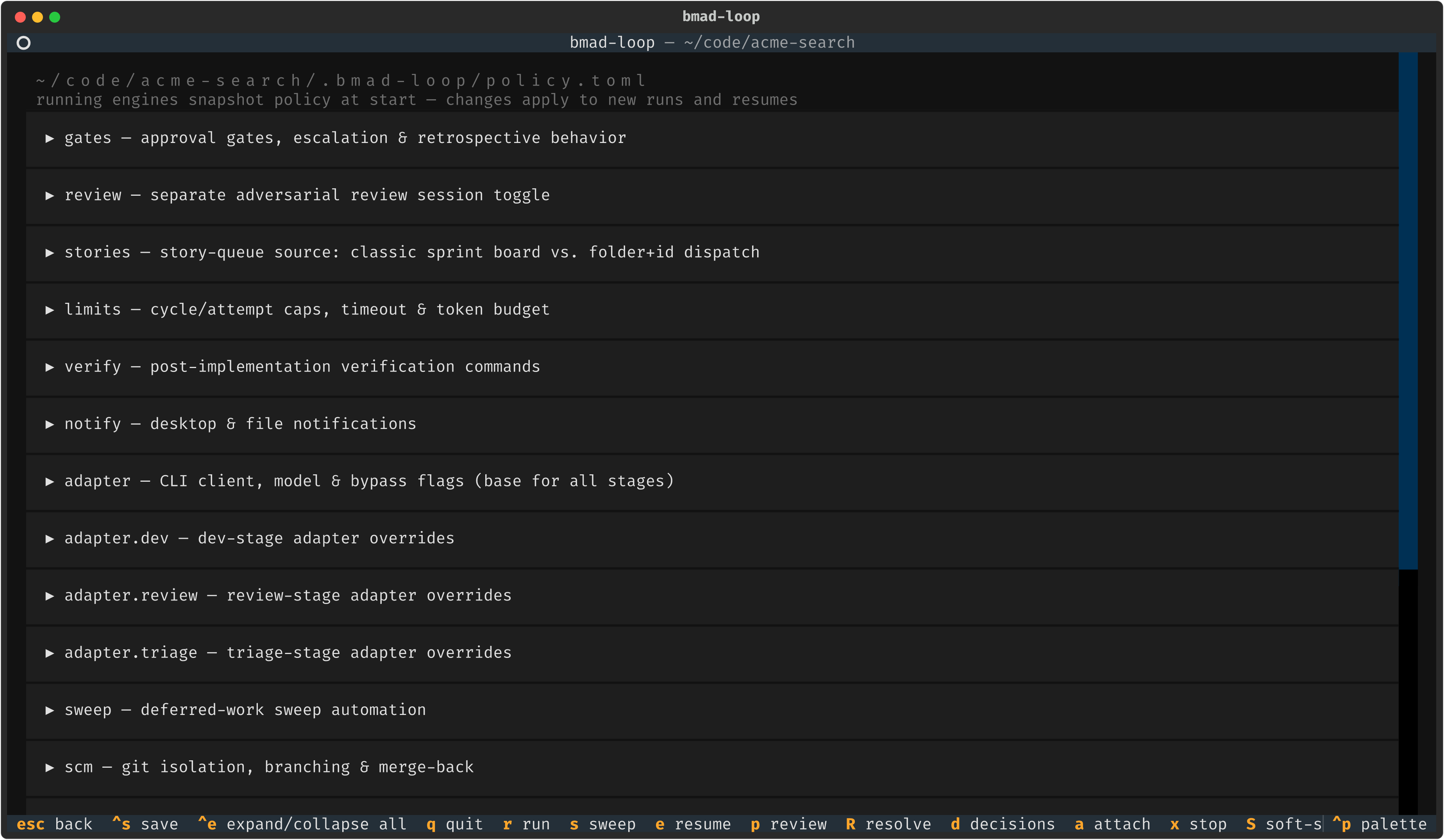Click '^p palette' in the footer

coord(1379,824)
